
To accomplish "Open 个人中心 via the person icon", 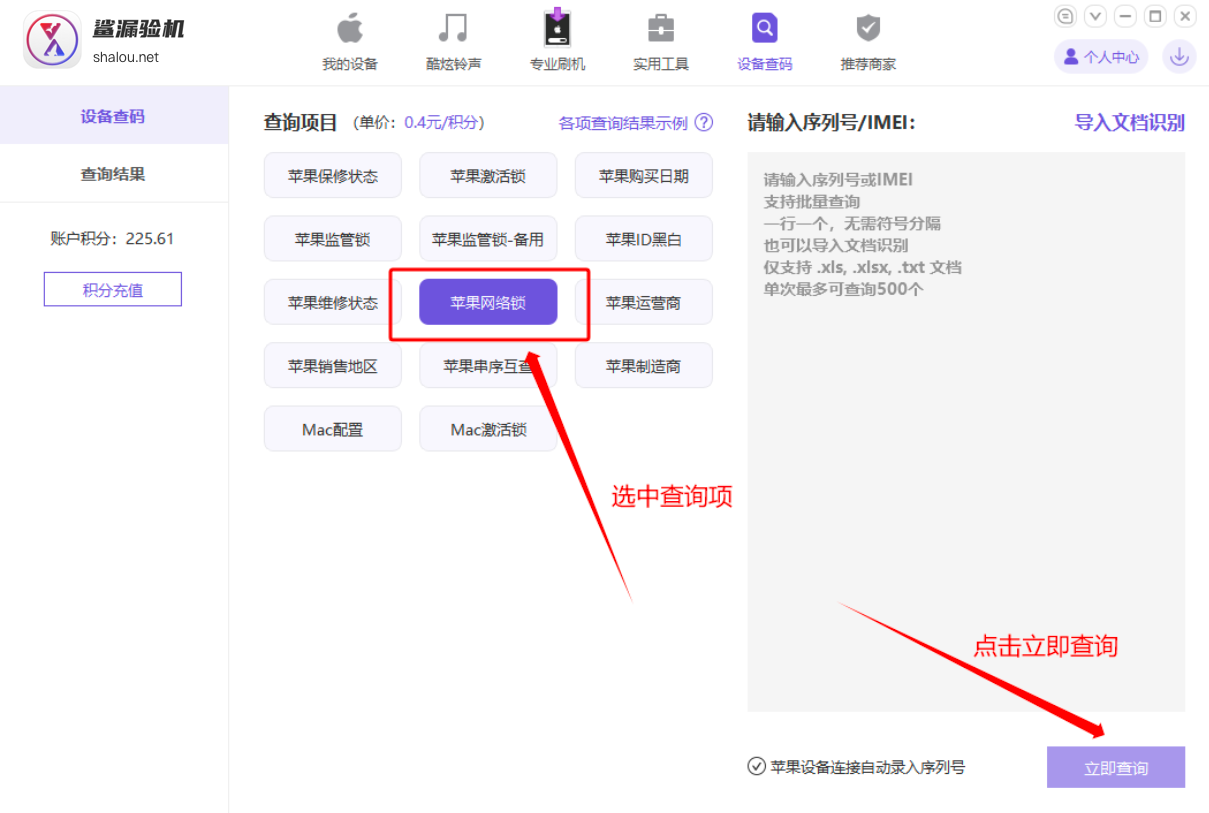I will click(1101, 57).
